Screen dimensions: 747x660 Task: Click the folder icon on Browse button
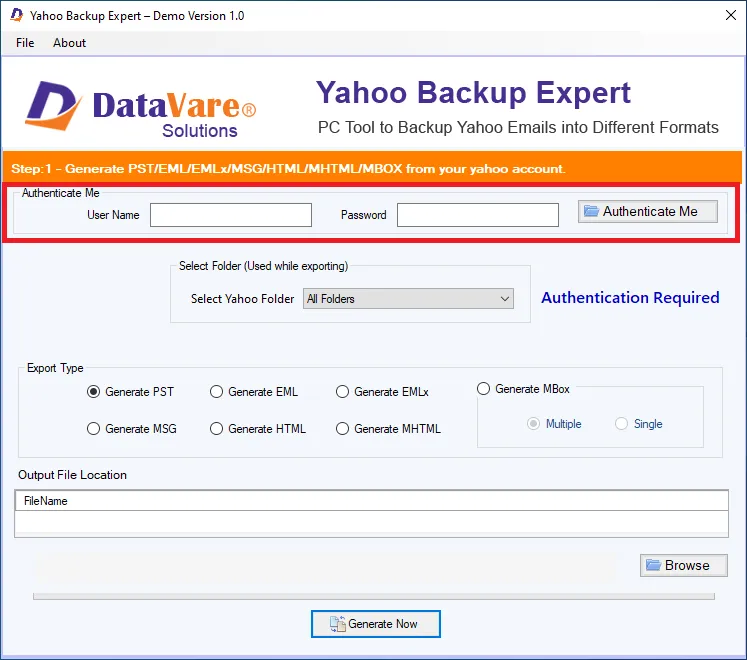coord(653,565)
